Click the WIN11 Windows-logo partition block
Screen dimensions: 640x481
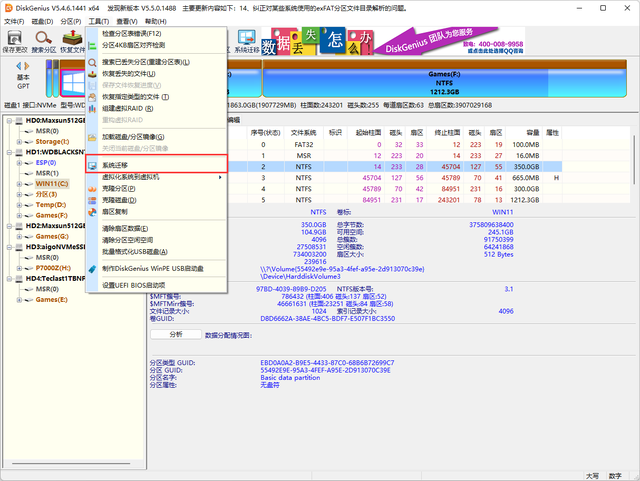point(73,83)
